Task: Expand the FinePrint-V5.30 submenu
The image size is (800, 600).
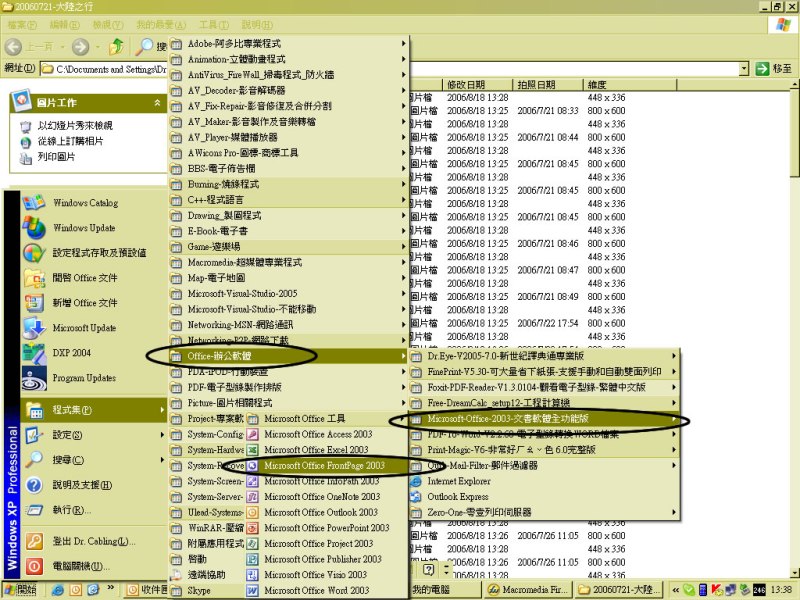Action: pos(544,372)
